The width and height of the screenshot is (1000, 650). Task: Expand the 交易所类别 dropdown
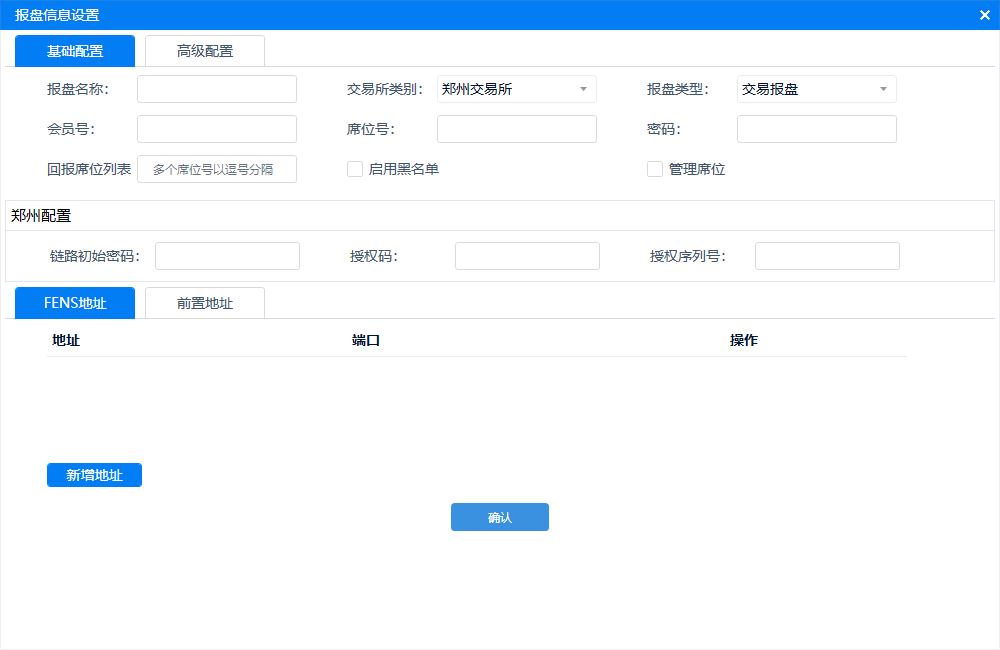pyautogui.click(x=516, y=89)
